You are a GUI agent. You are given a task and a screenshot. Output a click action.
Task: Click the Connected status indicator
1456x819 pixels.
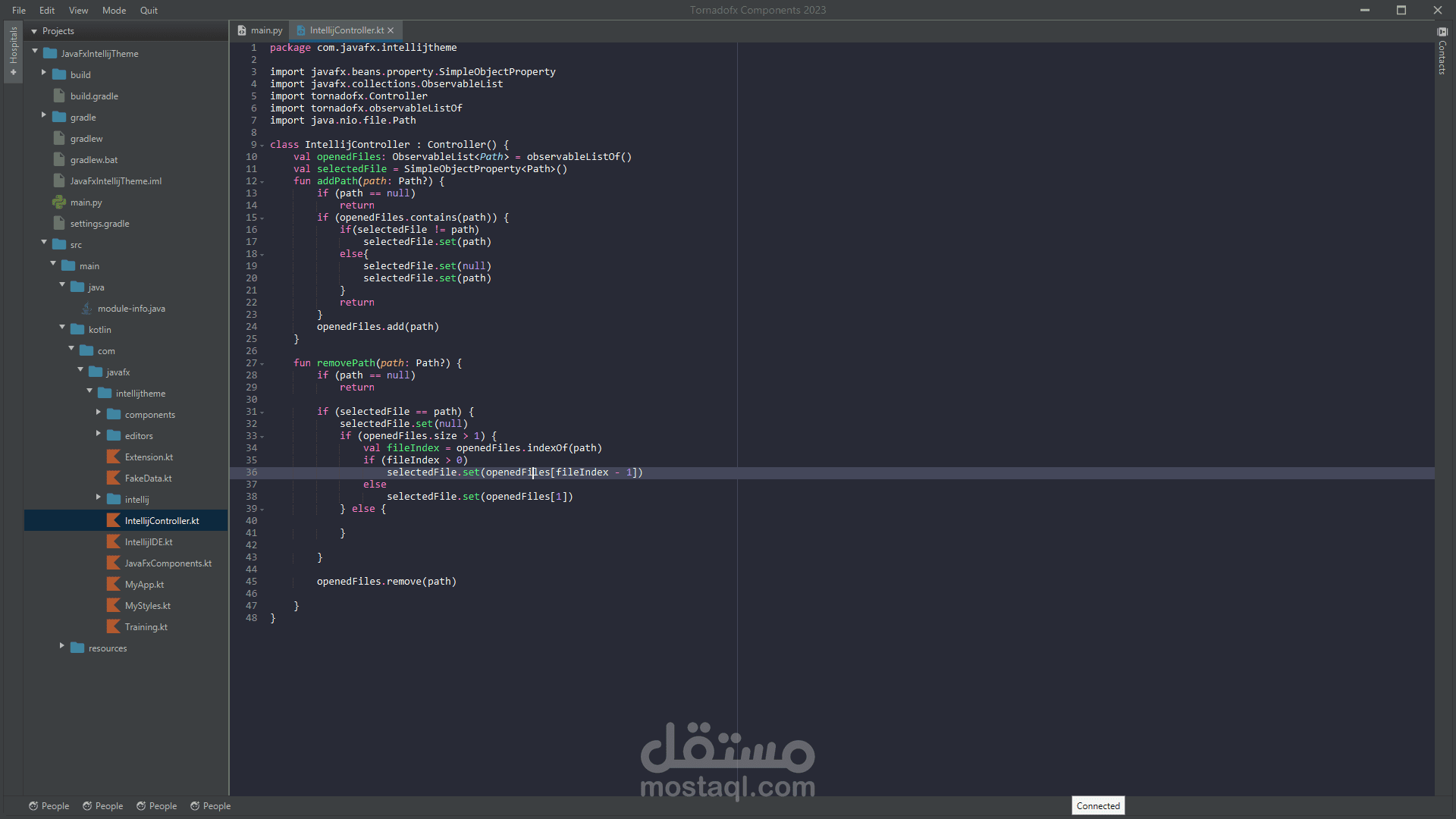(1098, 806)
